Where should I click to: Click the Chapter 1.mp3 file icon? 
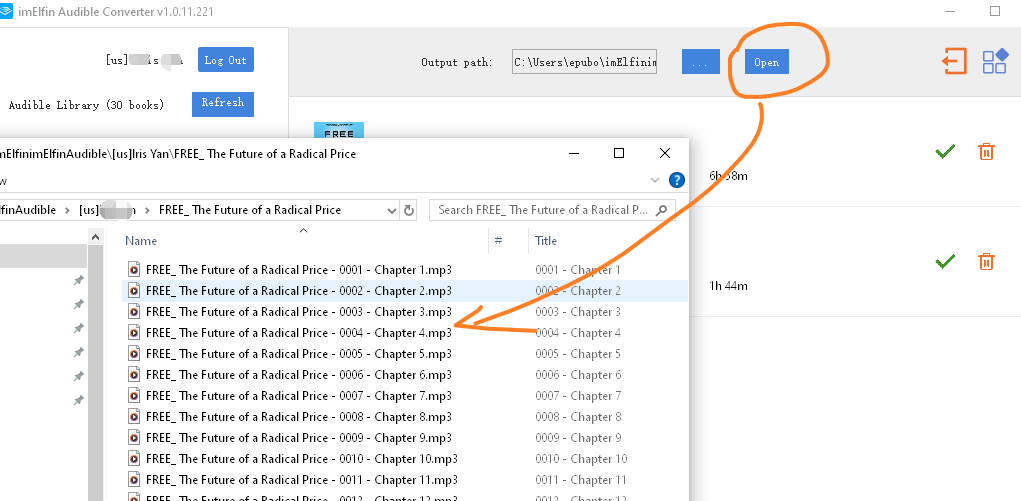pos(133,270)
